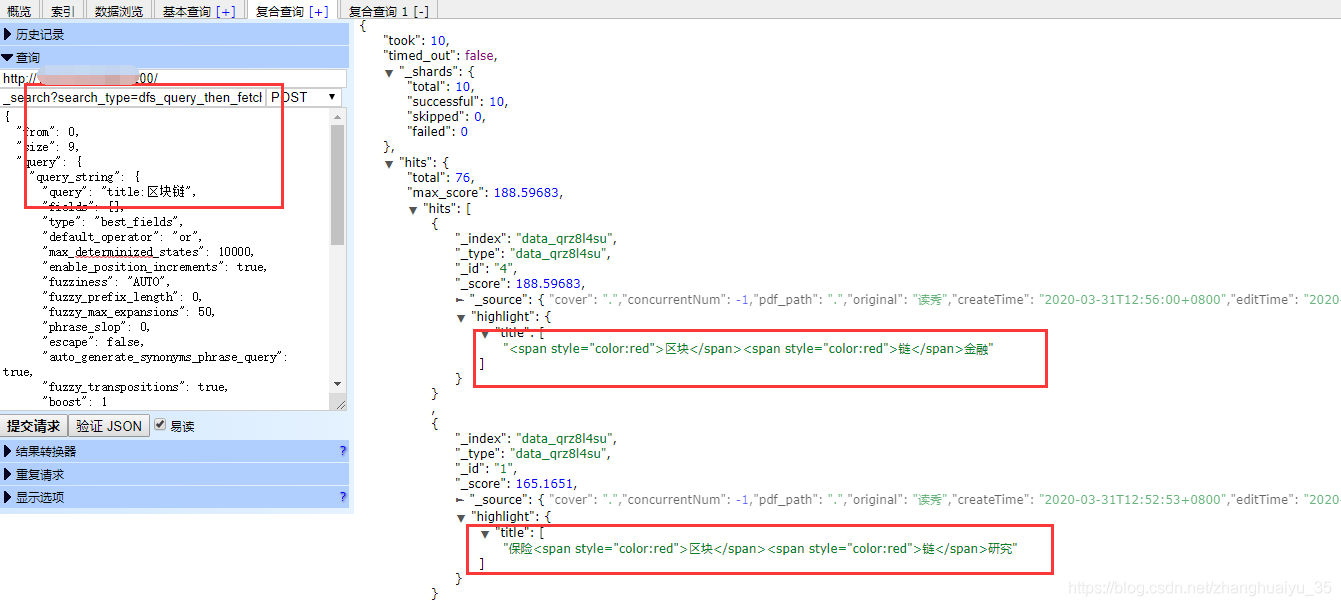Select the 复合查询 tab

point(280,11)
